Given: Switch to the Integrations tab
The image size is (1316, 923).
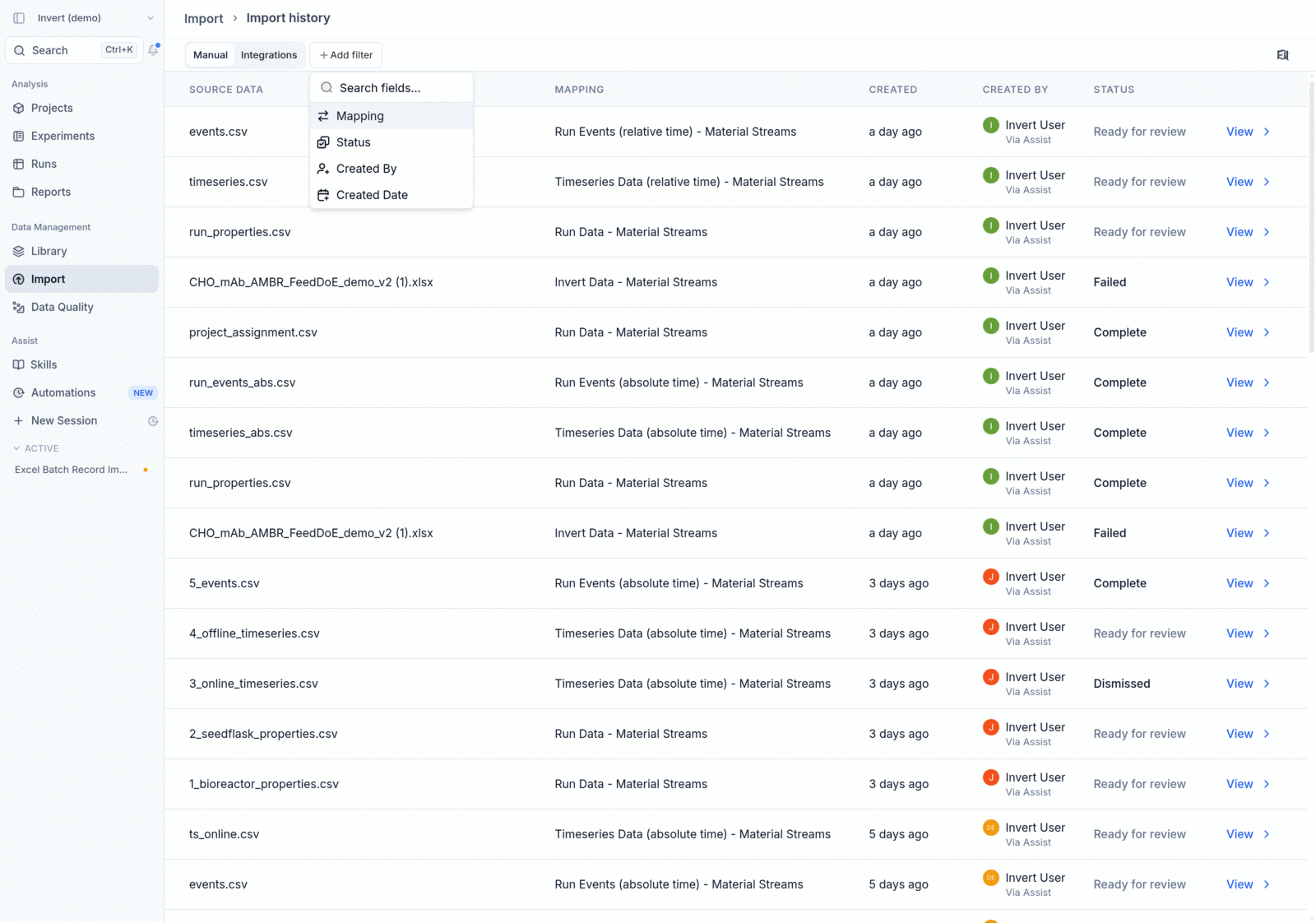Looking at the screenshot, I should click(x=269, y=55).
